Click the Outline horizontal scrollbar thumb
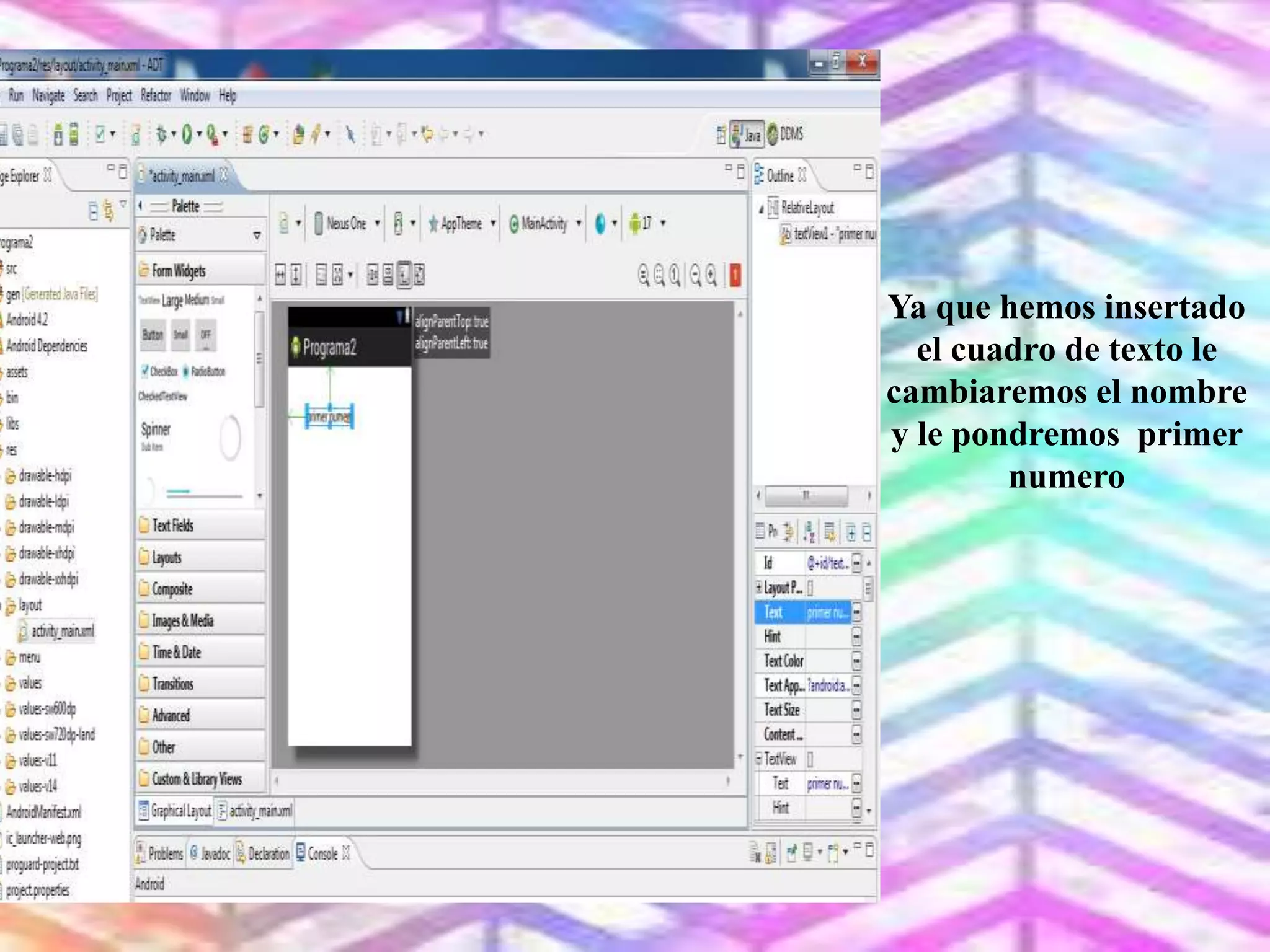The width and height of the screenshot is (1270, 952). coord(806,495)
